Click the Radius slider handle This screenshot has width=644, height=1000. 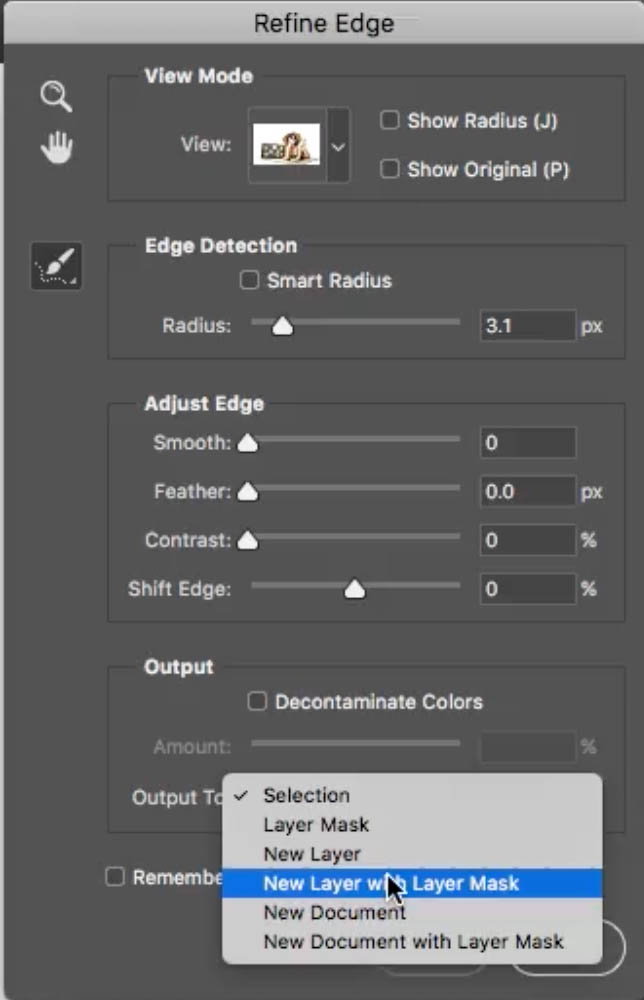pyautogui.click(x=282, y=326)
